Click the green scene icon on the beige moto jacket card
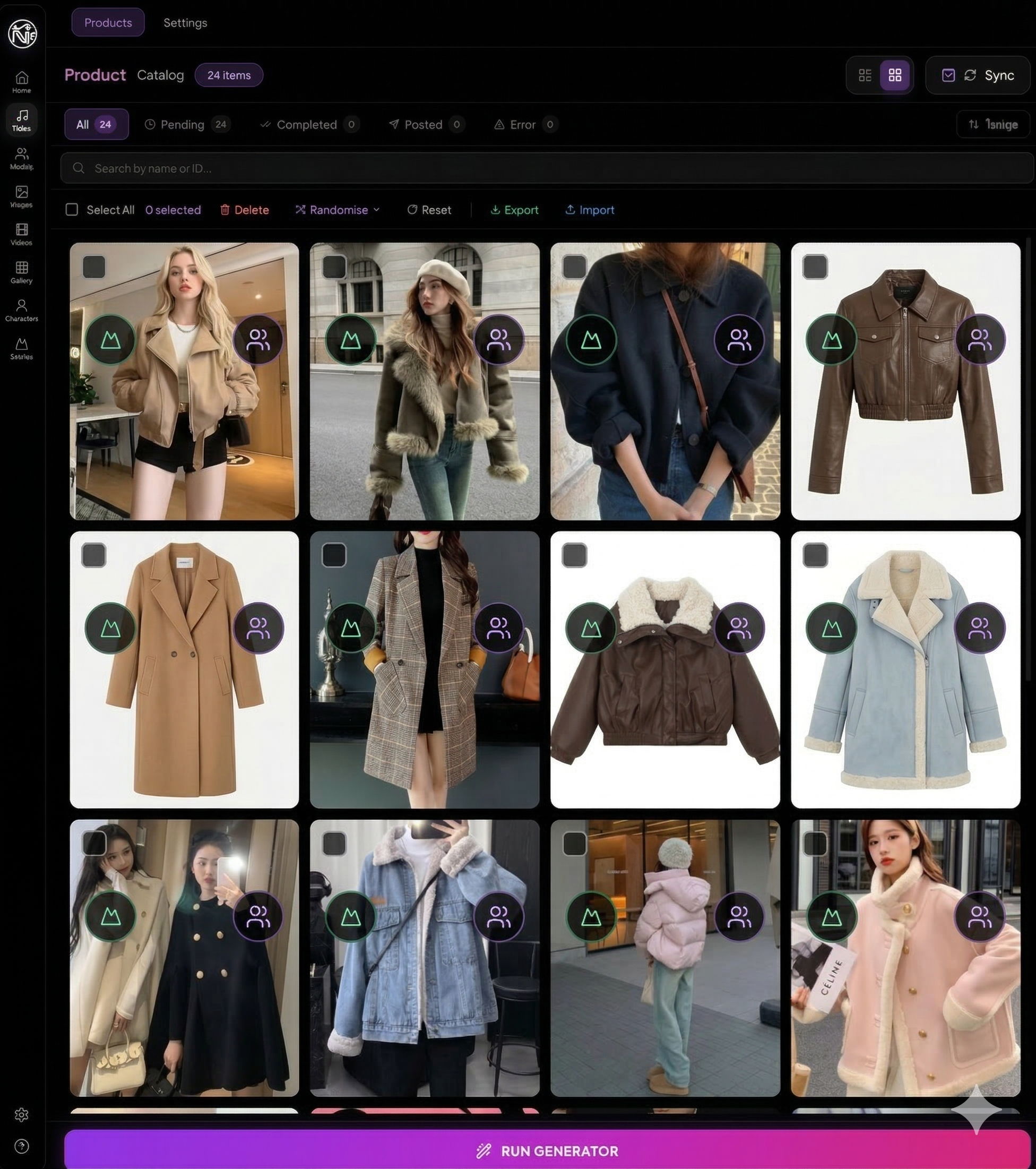Viewport: 1036px width, 1169px height. click(x=110, y=340)
